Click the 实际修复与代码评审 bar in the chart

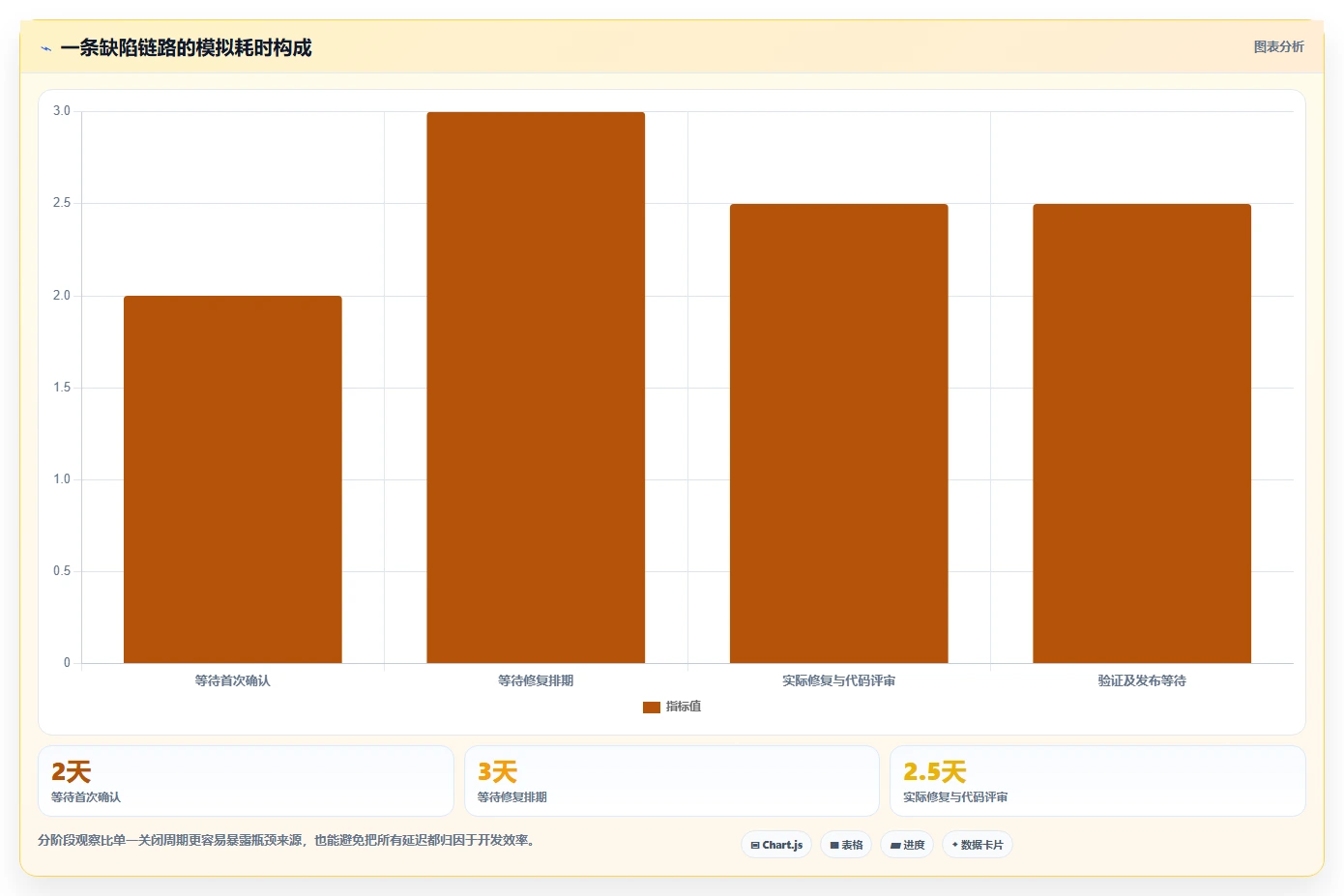[x=839, y=433]
